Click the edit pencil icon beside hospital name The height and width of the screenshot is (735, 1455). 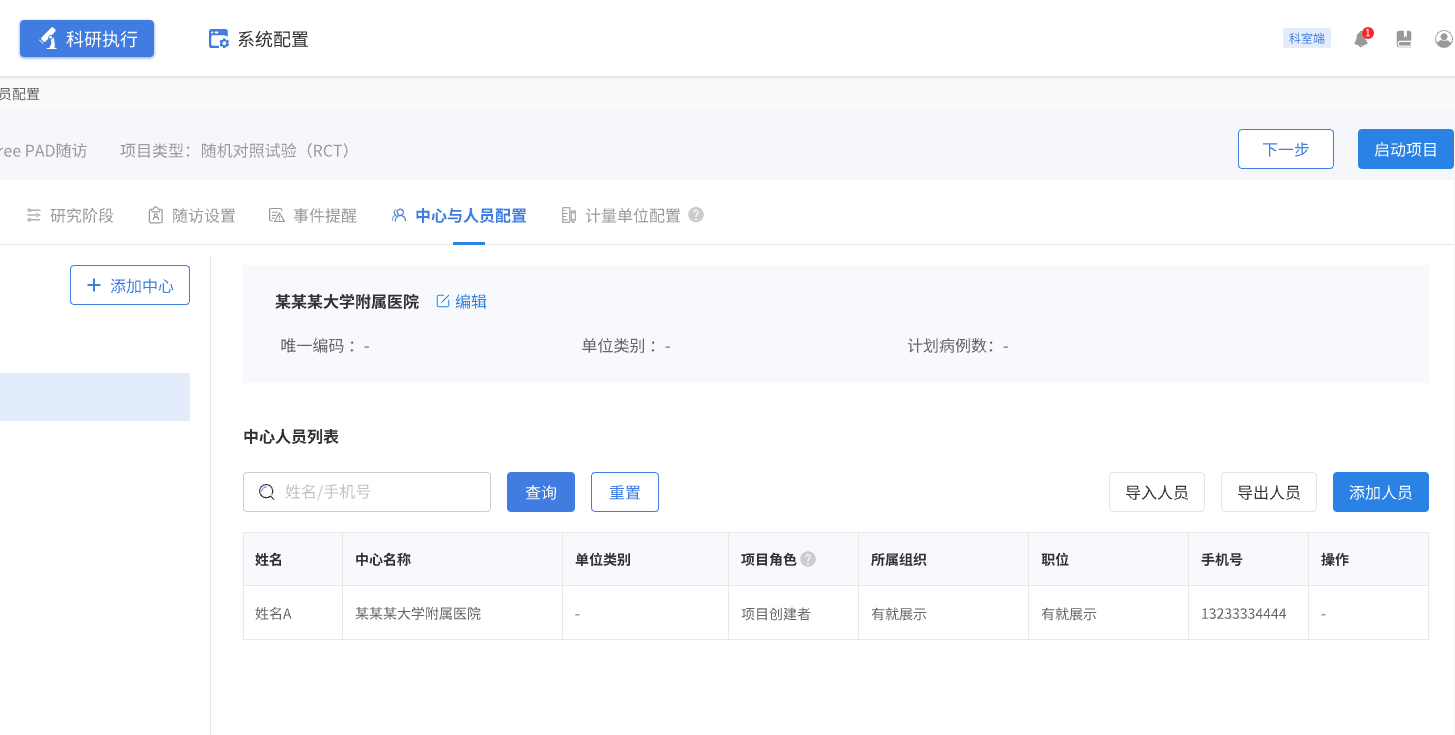pyautogui.click(x=443, y=301)
